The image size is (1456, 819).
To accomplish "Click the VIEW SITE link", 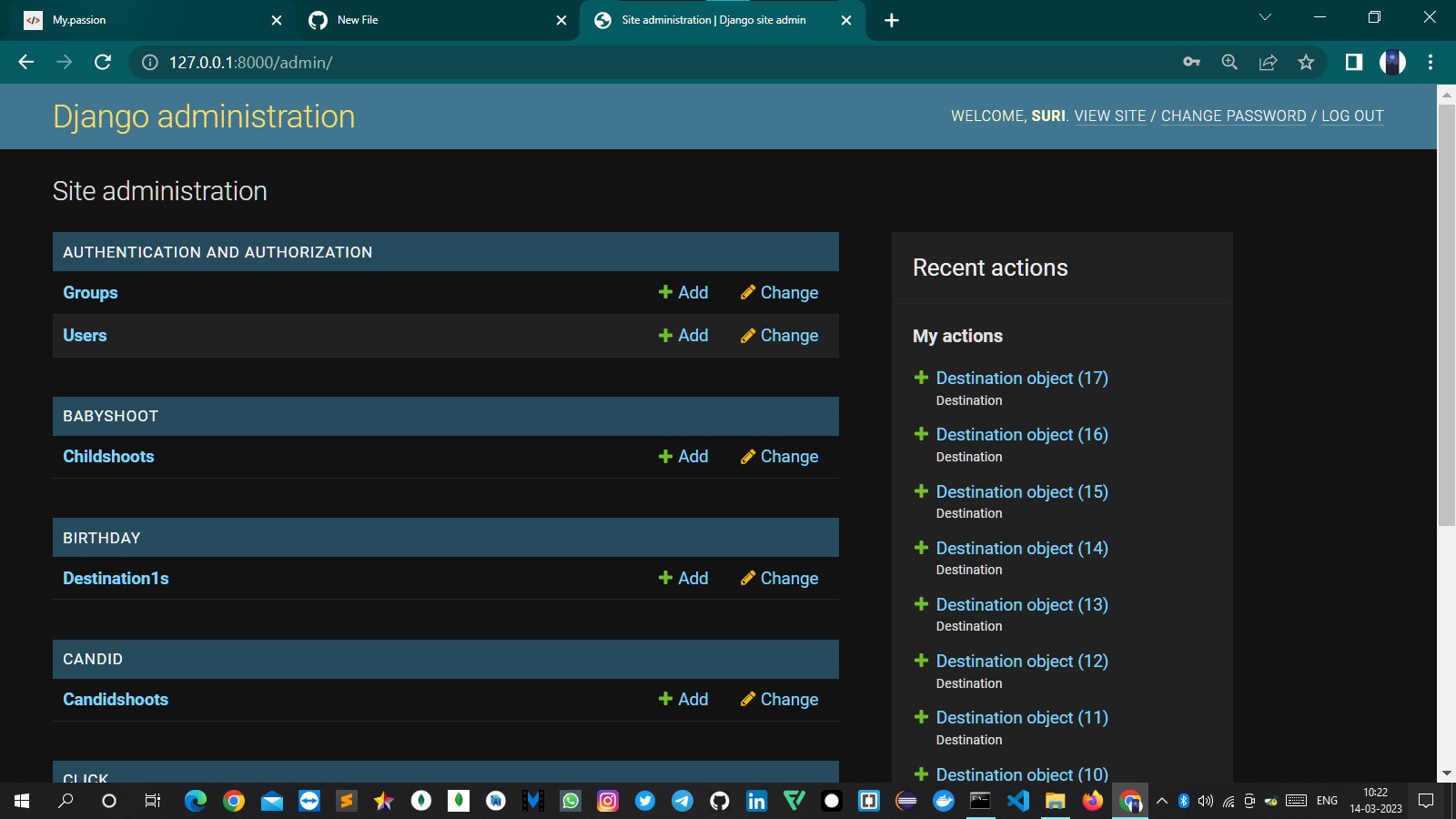I will click(x=1110, y=116).
